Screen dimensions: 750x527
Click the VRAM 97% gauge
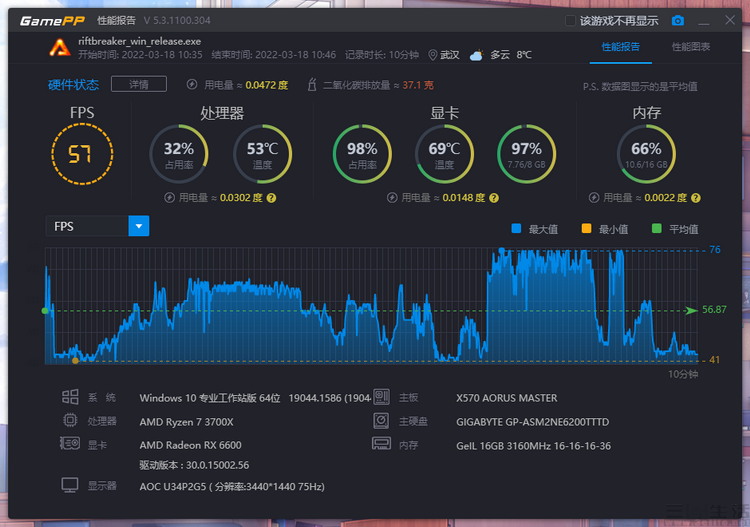pyautogui.click(x=527, y=154)
